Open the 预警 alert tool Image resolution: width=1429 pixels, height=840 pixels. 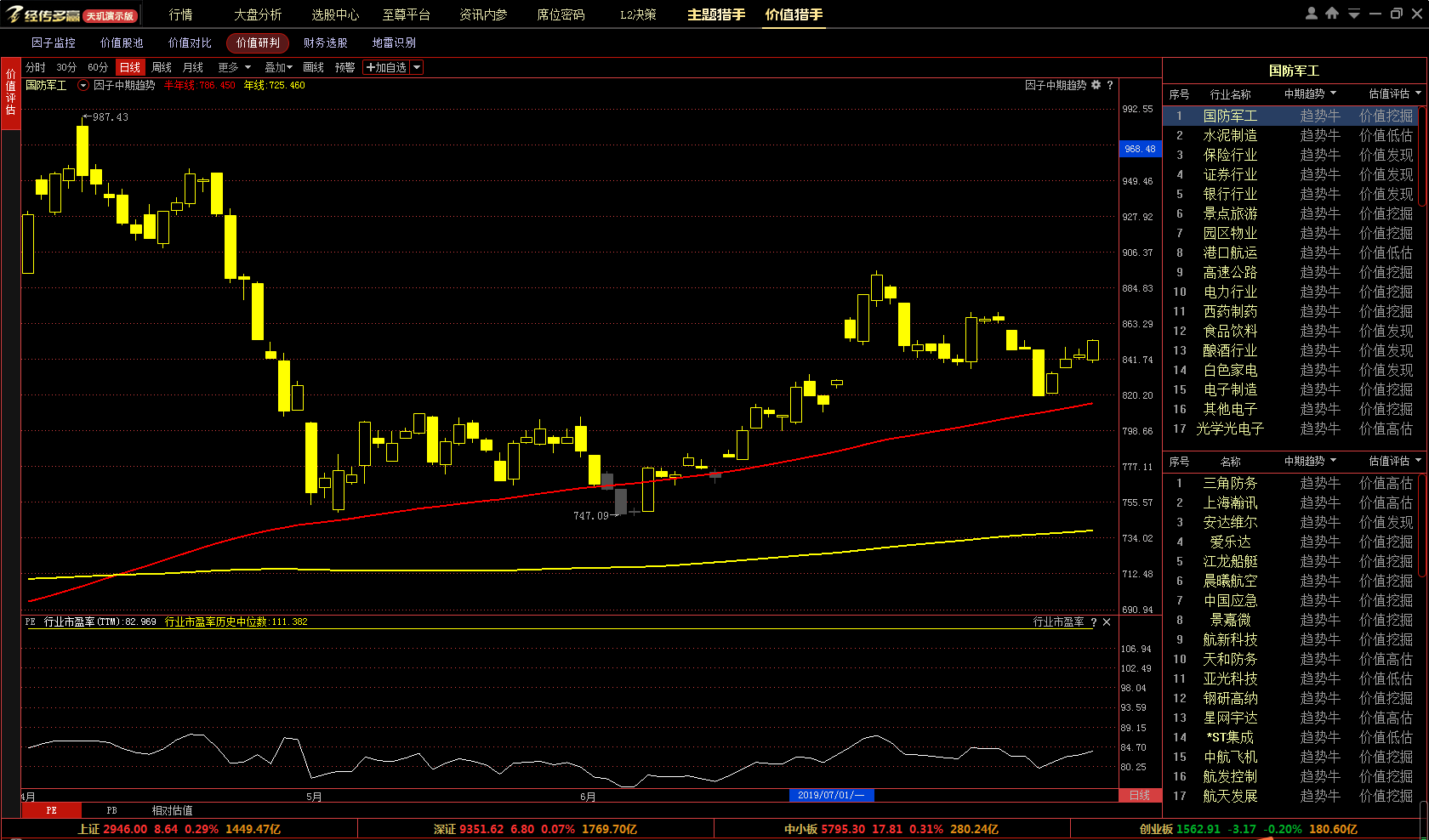(x=344, y=67)
